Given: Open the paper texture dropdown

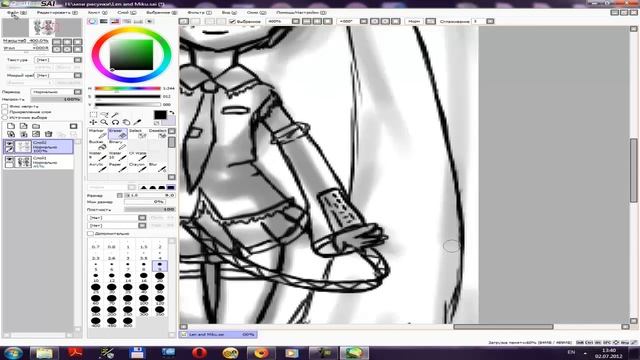Looking at the screenshot, I should pos(78,60).
